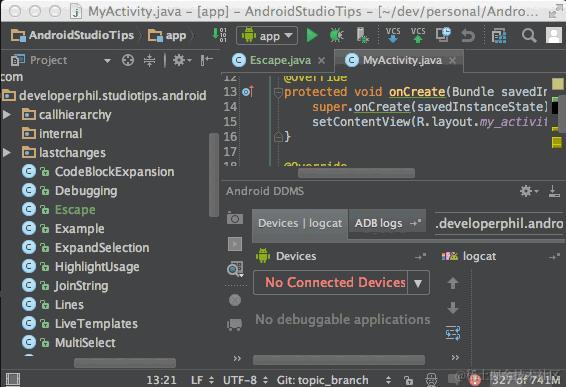This screenshot has width=566, height=387.
Task: Hide the Project panel with arrow icon
Action: tap(207, 60)
